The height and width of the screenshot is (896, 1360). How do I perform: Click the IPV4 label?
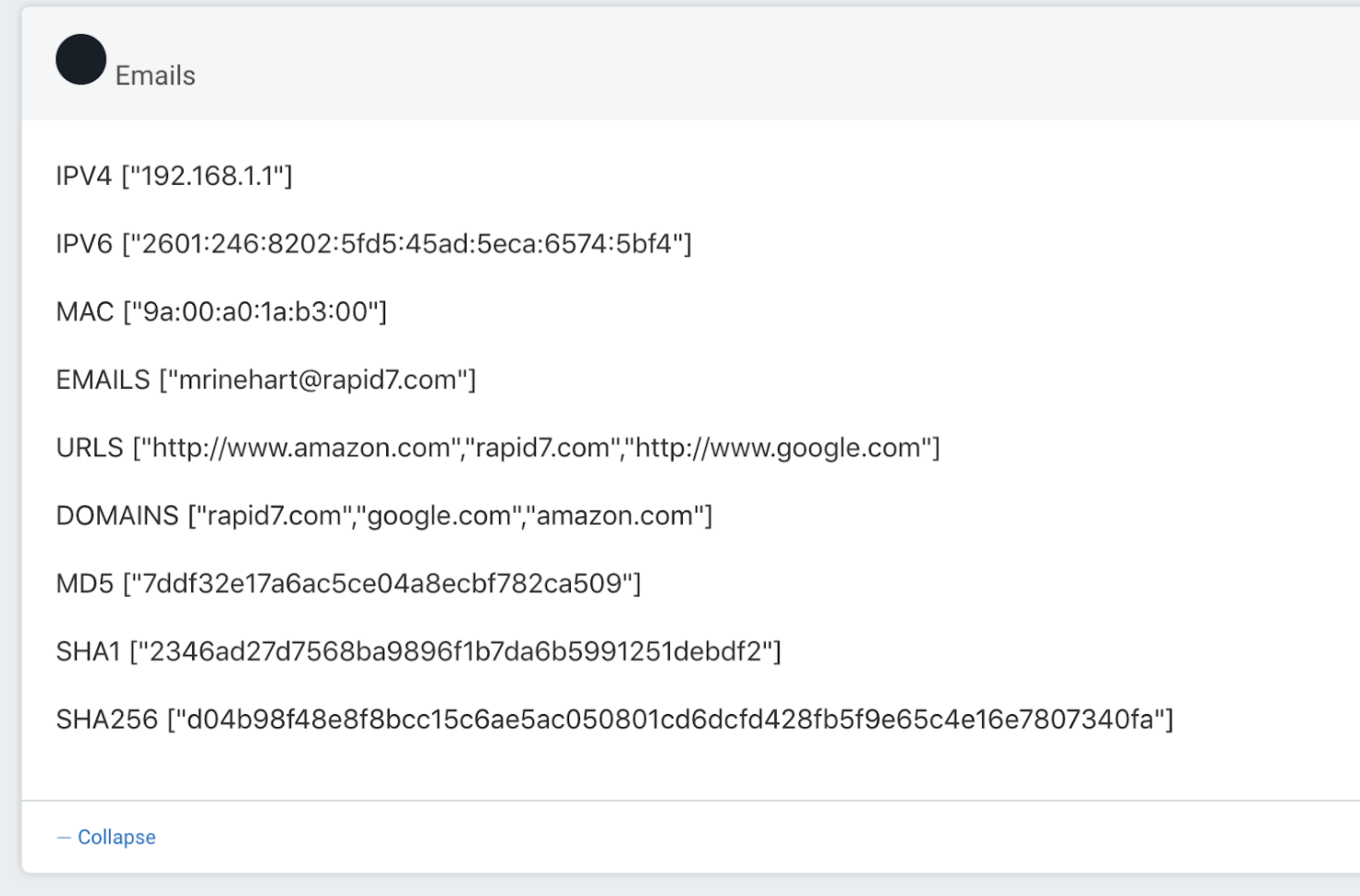[84, 176]
